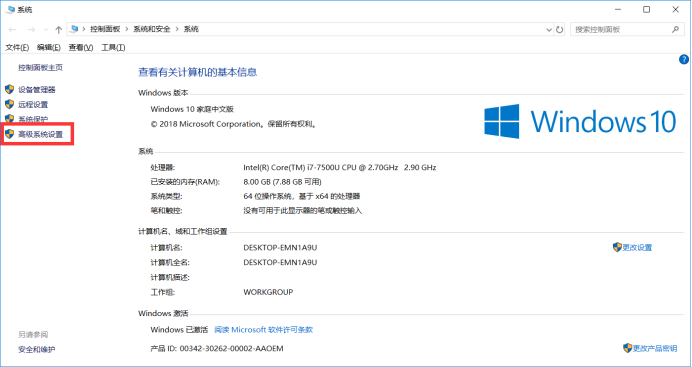Viewport: 692px width, 367px height.
Task: Click shield icon beside 设备管理器
Action: pos(10,90)
